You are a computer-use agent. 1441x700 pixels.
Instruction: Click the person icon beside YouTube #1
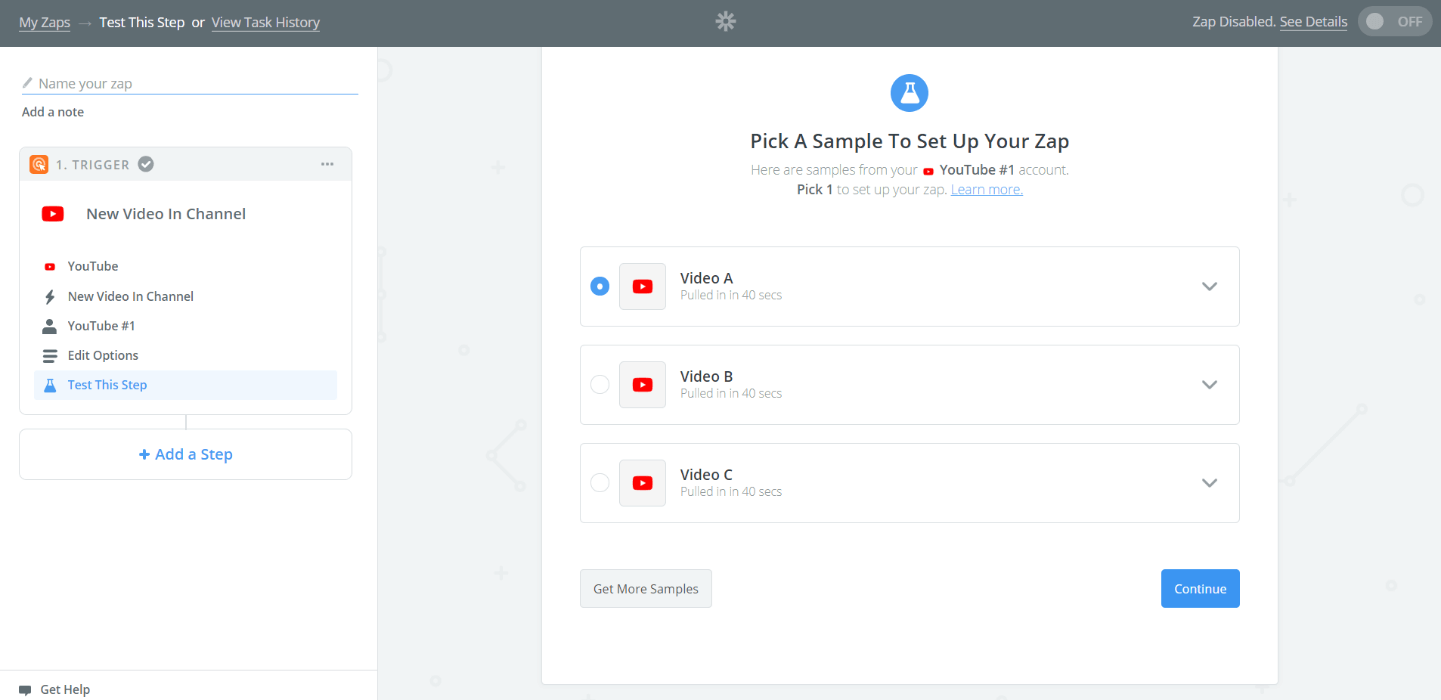coord(52,325)
